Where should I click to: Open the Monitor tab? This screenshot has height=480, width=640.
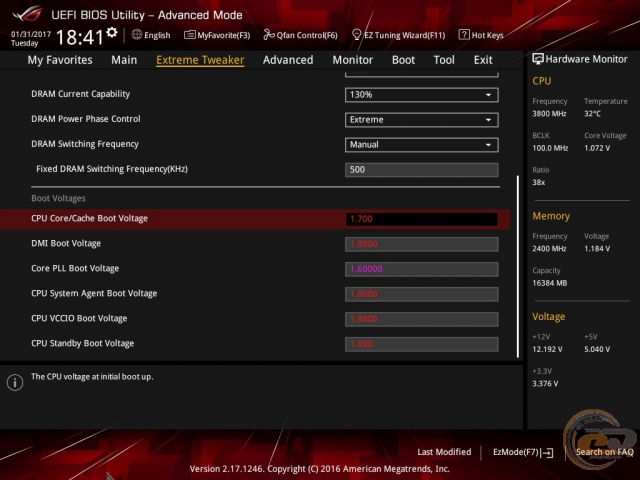(x=352, y=60)
